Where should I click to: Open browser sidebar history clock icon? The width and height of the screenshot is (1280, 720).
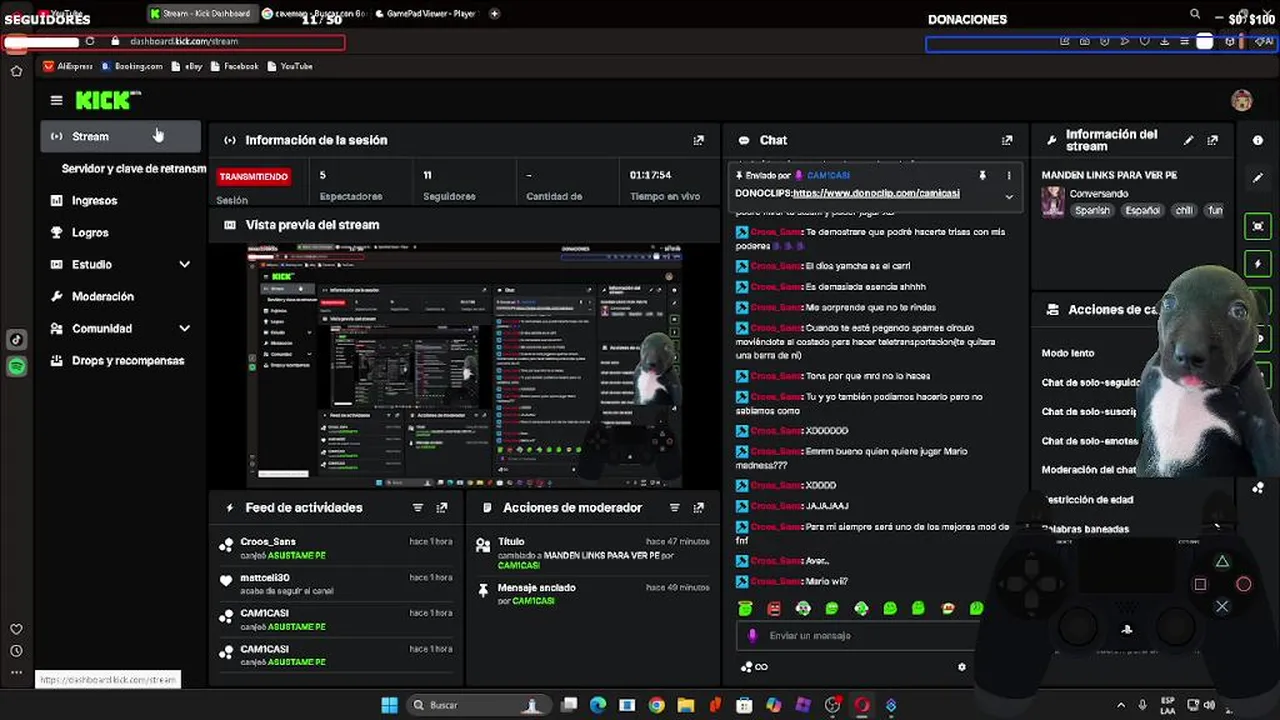(16, 651)
